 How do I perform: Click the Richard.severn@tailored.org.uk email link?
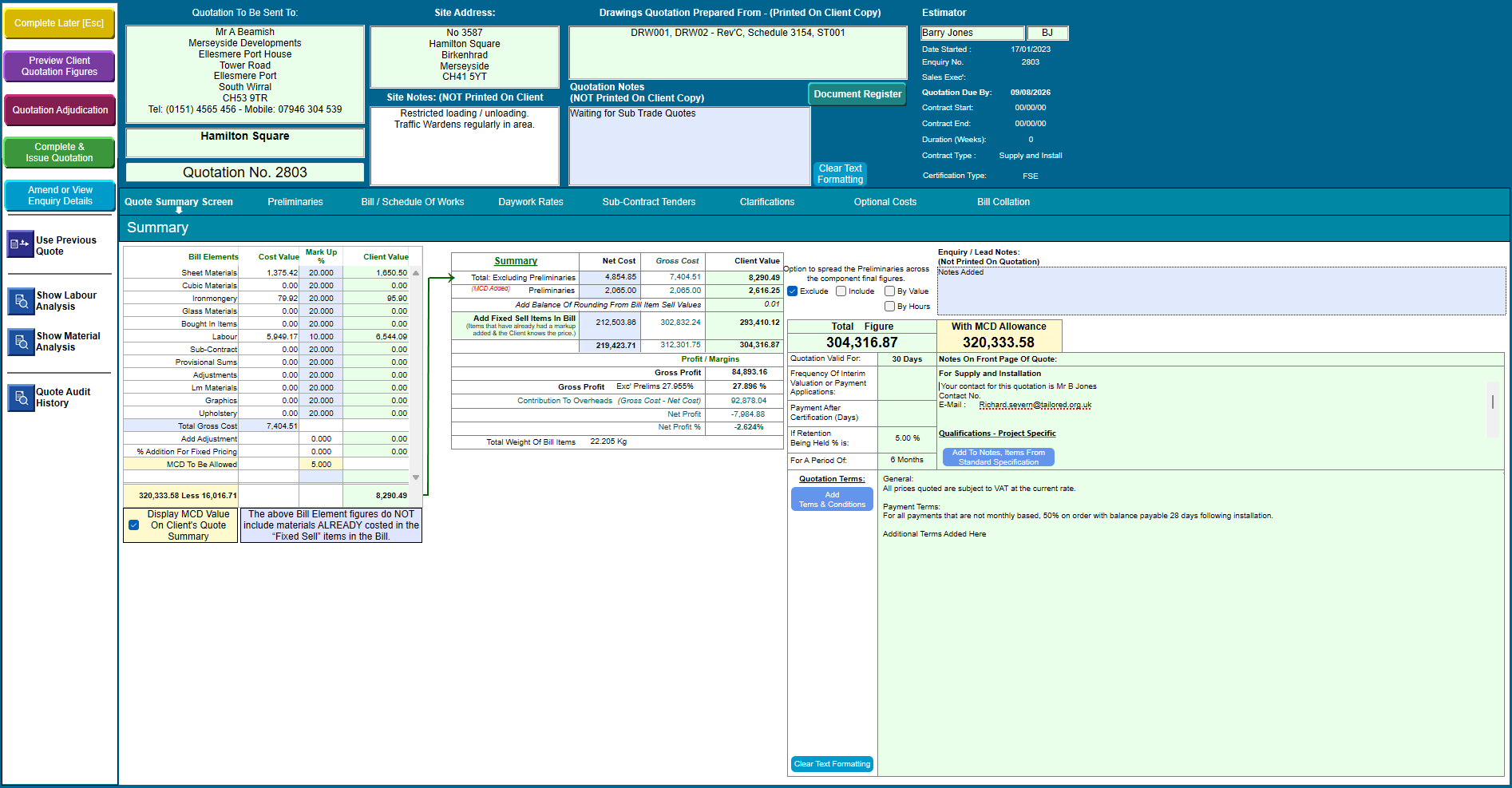(x=1035, y=406)
